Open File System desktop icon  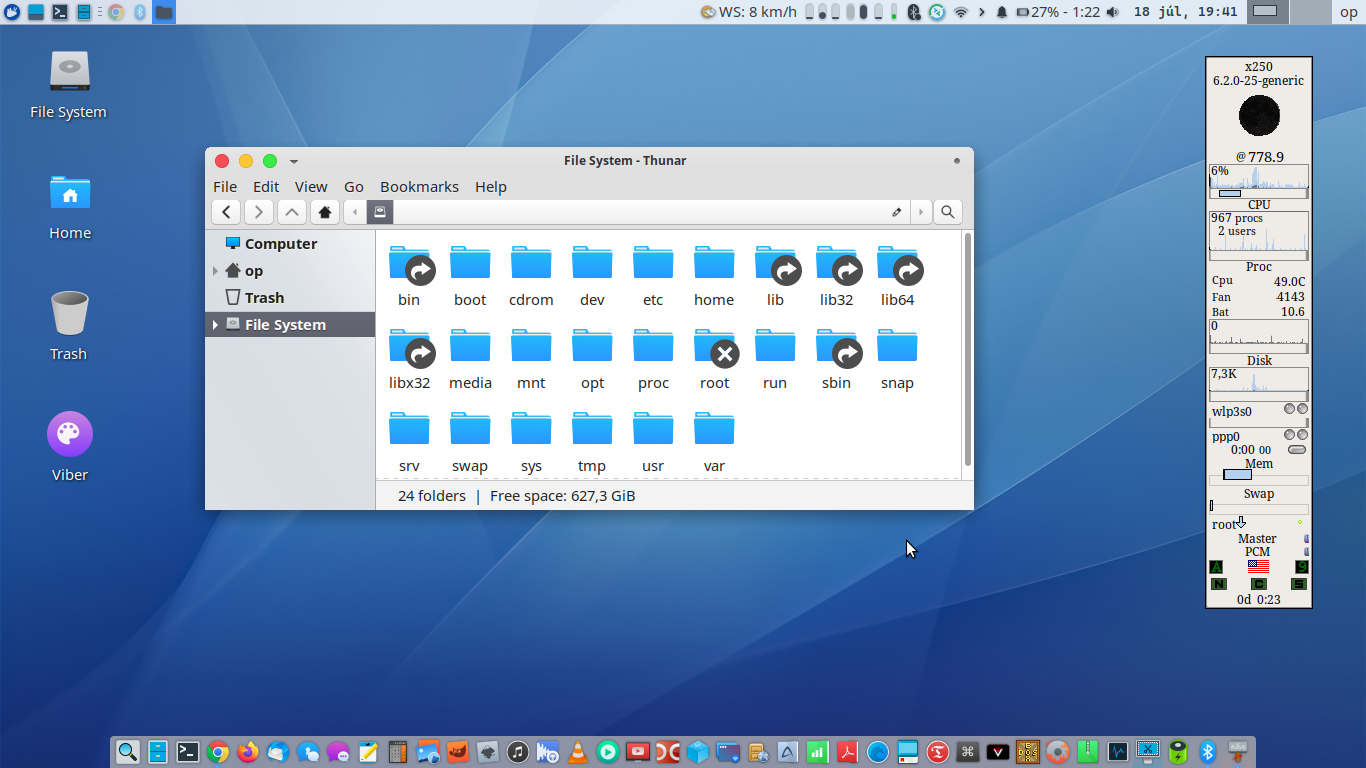(69, 85)
